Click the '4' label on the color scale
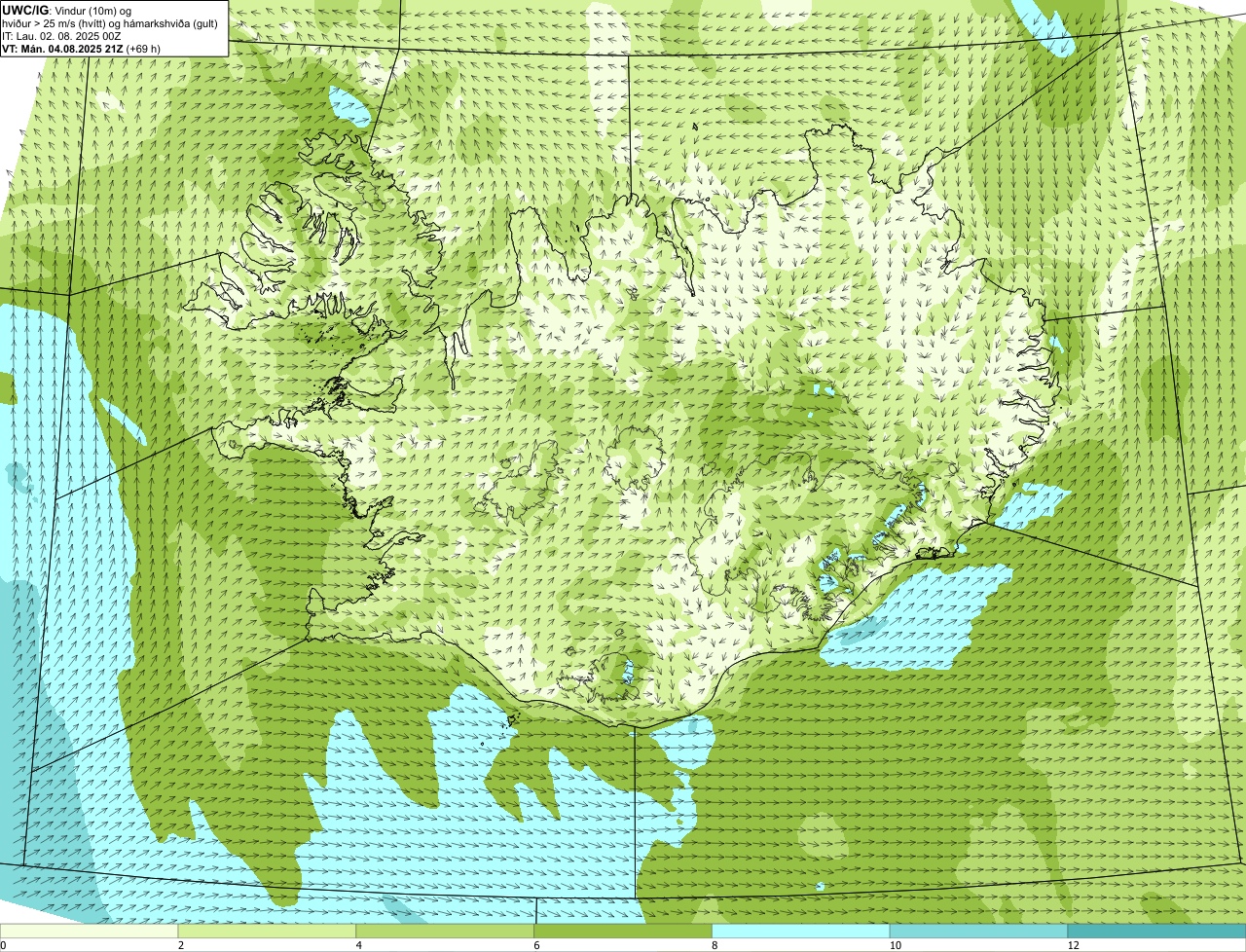Image resolution: width=1246 pixels, height=952 pixels. point(358,945)
